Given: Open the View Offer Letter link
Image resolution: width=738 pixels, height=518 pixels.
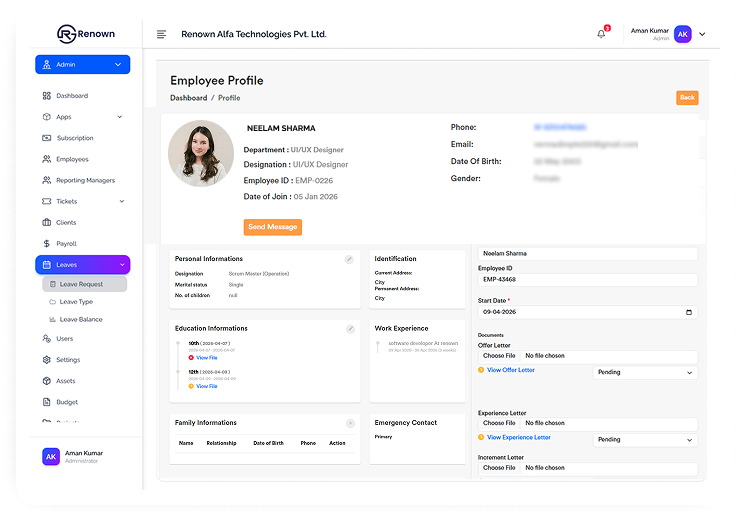Looking at the screenshot, I should coord(510,370).
